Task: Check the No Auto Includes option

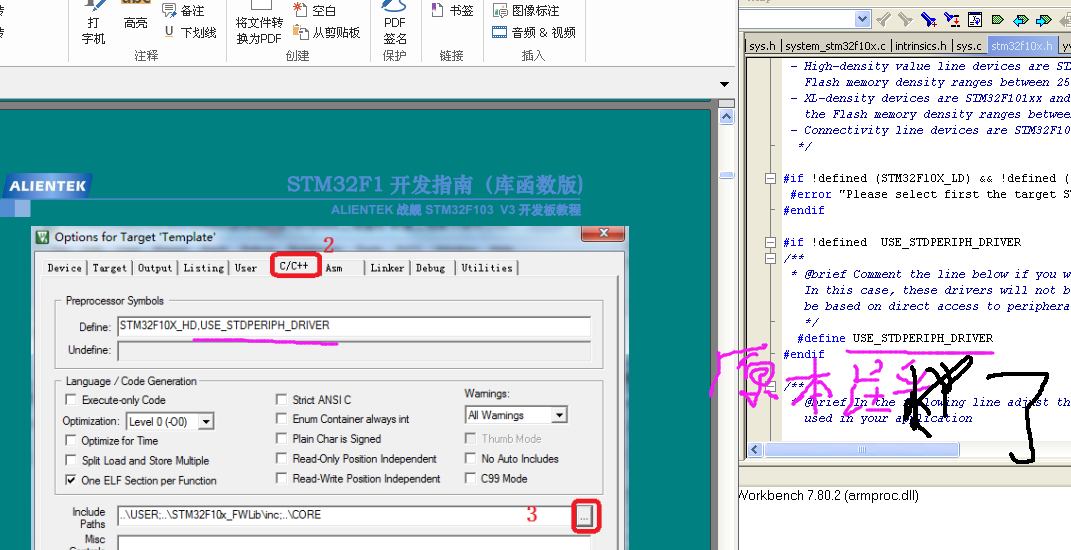Action: [470, 458]
